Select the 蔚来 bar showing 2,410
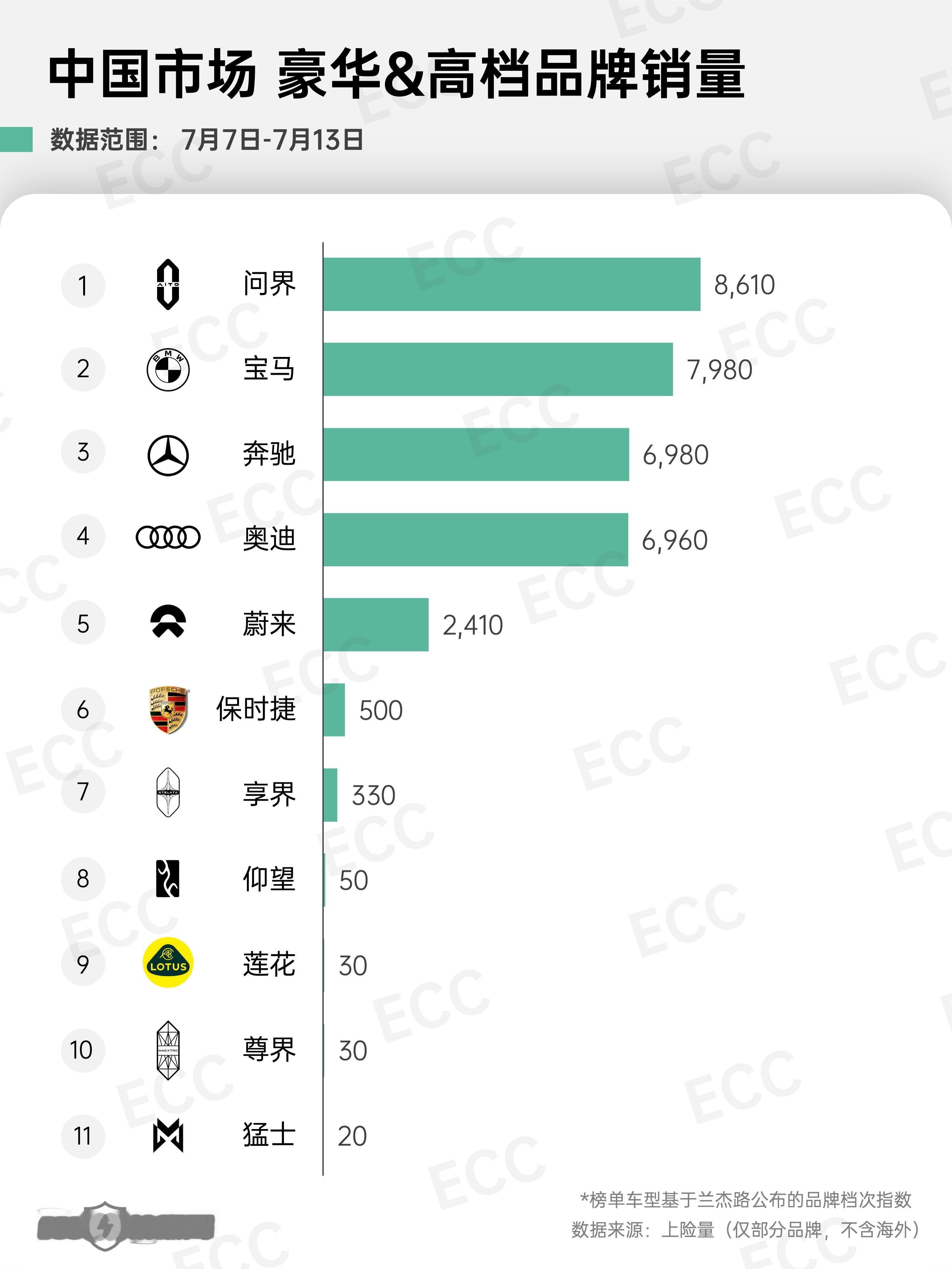 [x=376, y=625]
